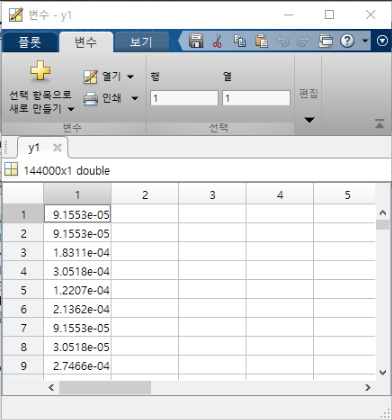The image size is (392, 420).
Task: Click the 열기 open variable button
Action: click(102, 77)
